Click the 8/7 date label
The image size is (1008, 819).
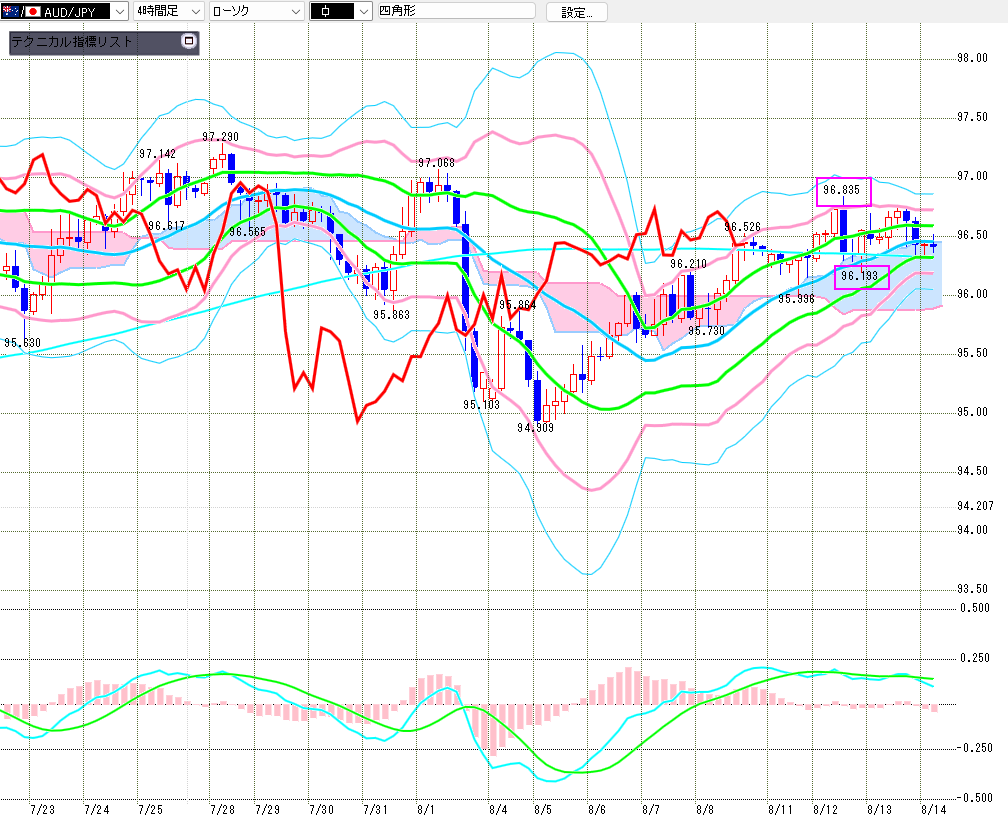point(651,809)
